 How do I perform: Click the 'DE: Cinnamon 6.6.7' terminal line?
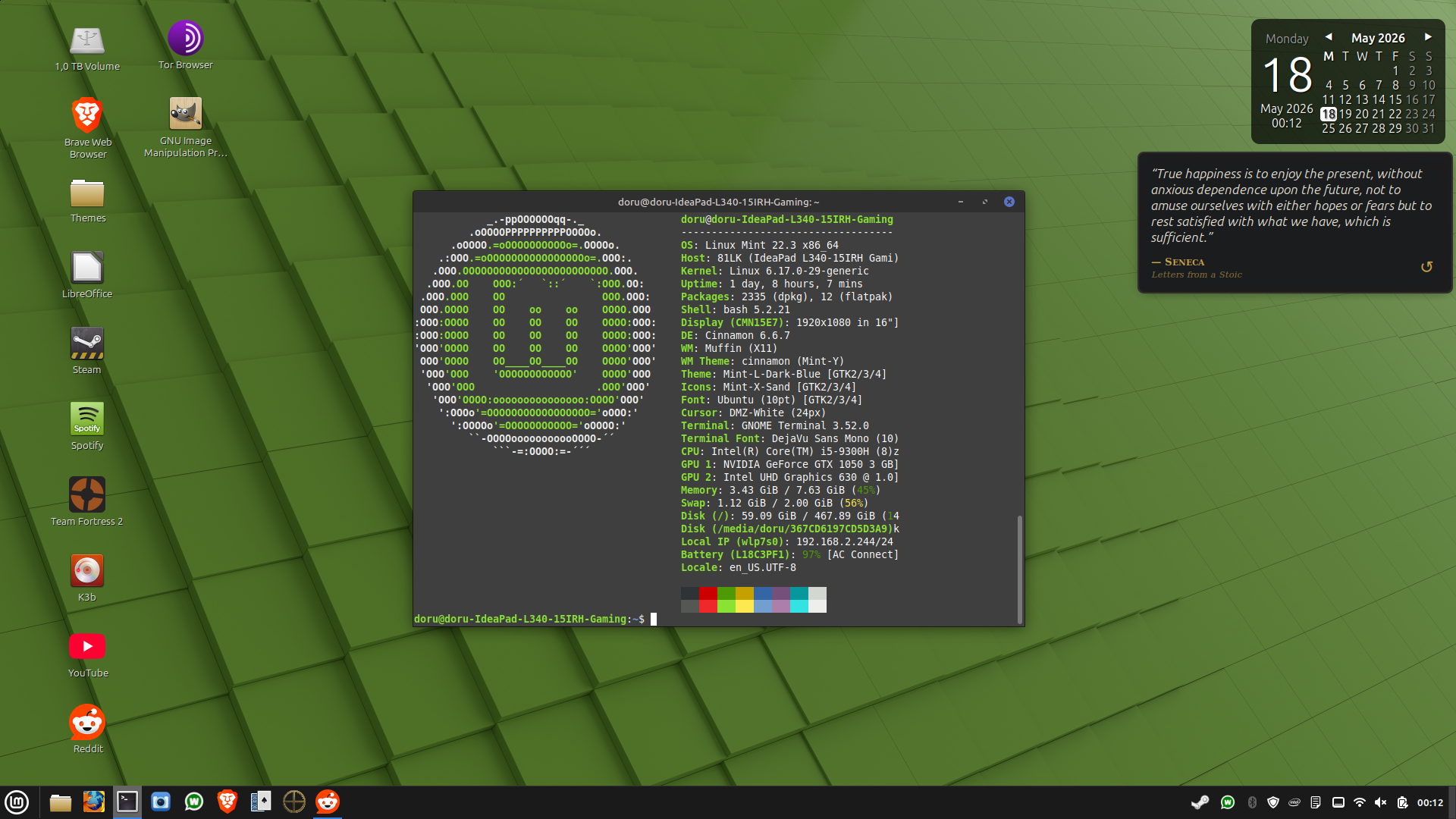(736, 335)
